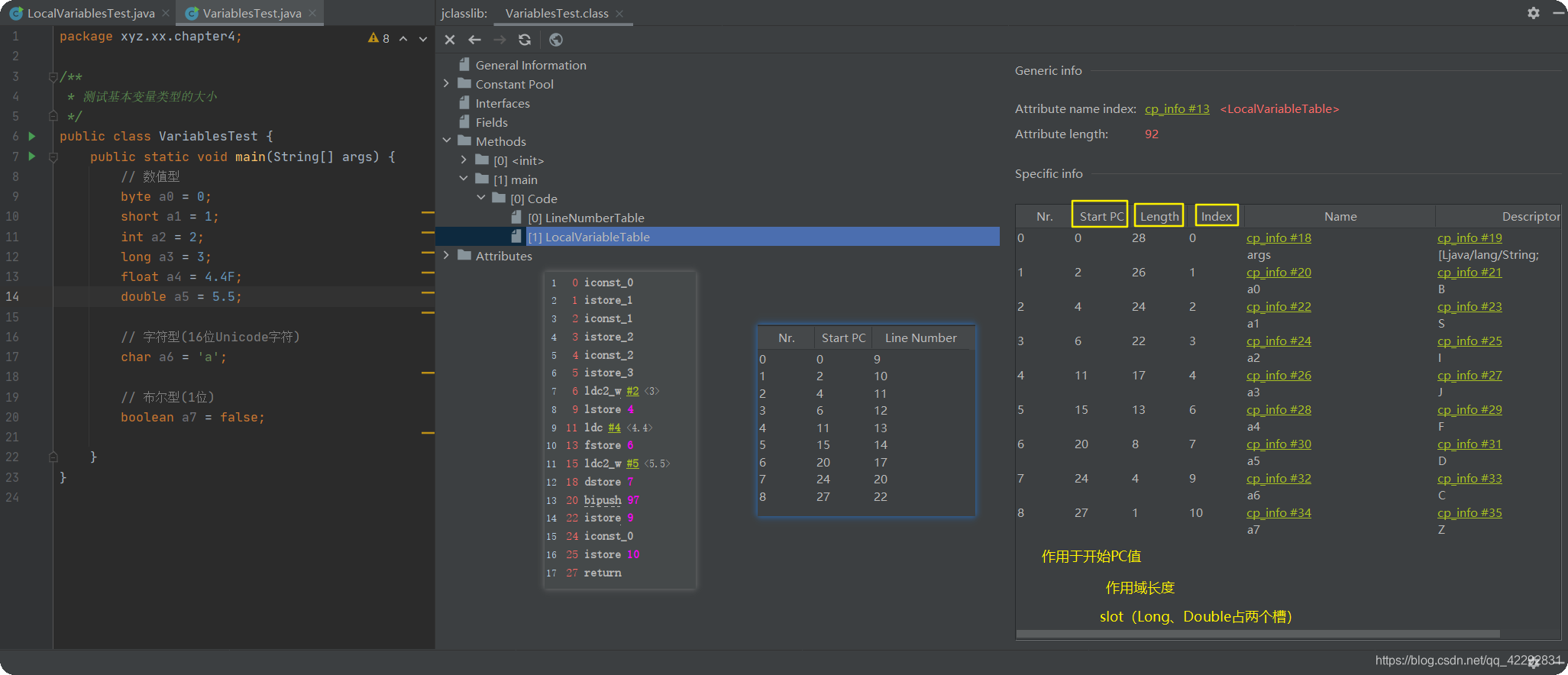Image resolution: width=1568 pixels, height=675 pixels.
Task: Click the Index column header
Action: click(1216, 216)
